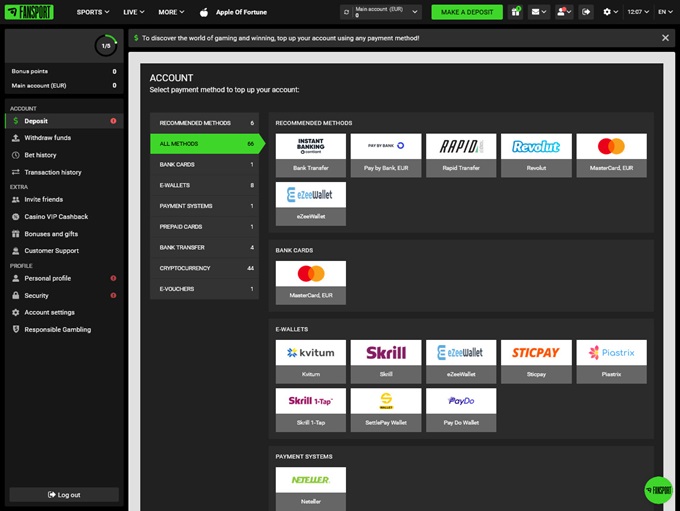Image resolution: width=680 pixels, height=511 pixels.
Task: Click the Make a Deposit button
Action: [x=467, y=12]
